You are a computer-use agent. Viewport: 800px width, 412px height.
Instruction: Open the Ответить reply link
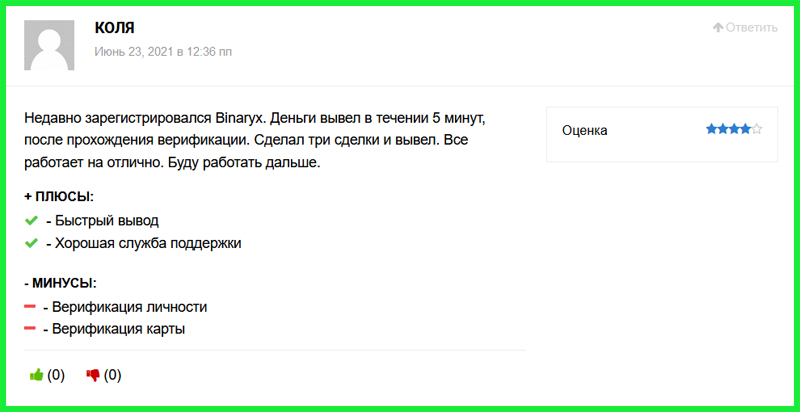click(x=751, y=28)
